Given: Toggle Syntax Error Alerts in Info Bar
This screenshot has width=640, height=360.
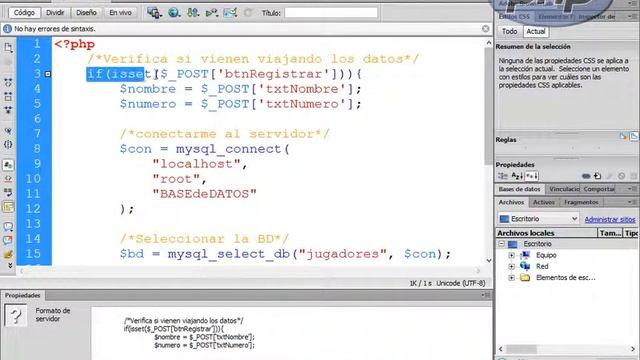Looking at the screenshot, I should 8,207.
